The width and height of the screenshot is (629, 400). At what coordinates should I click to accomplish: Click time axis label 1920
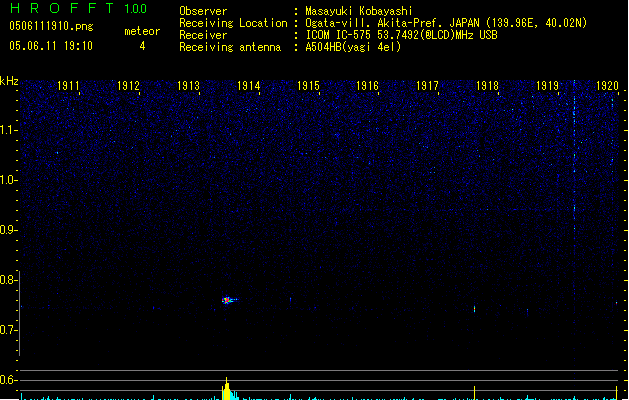(607, 86)
